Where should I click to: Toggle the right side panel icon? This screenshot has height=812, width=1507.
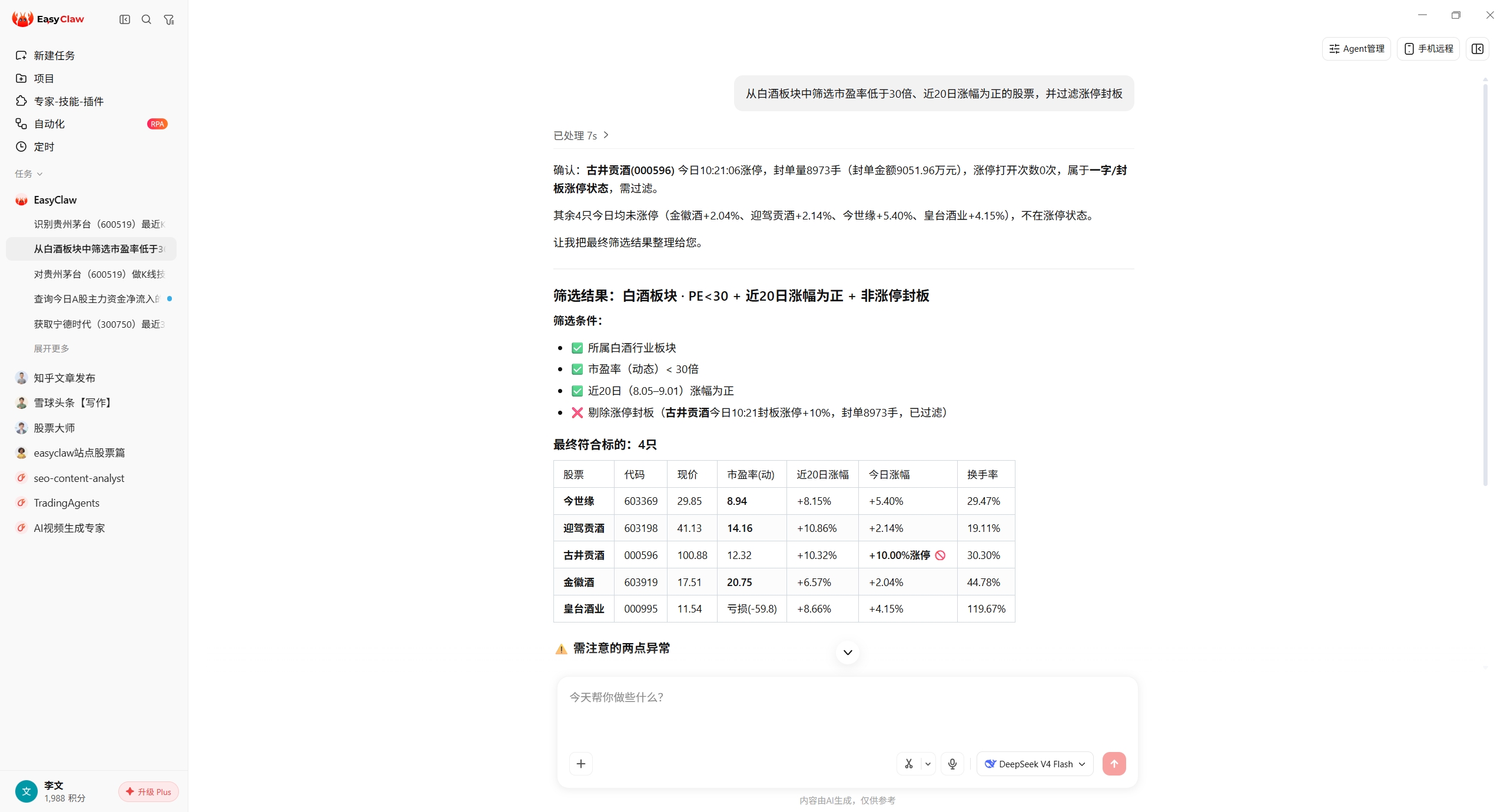point(1478,49)
